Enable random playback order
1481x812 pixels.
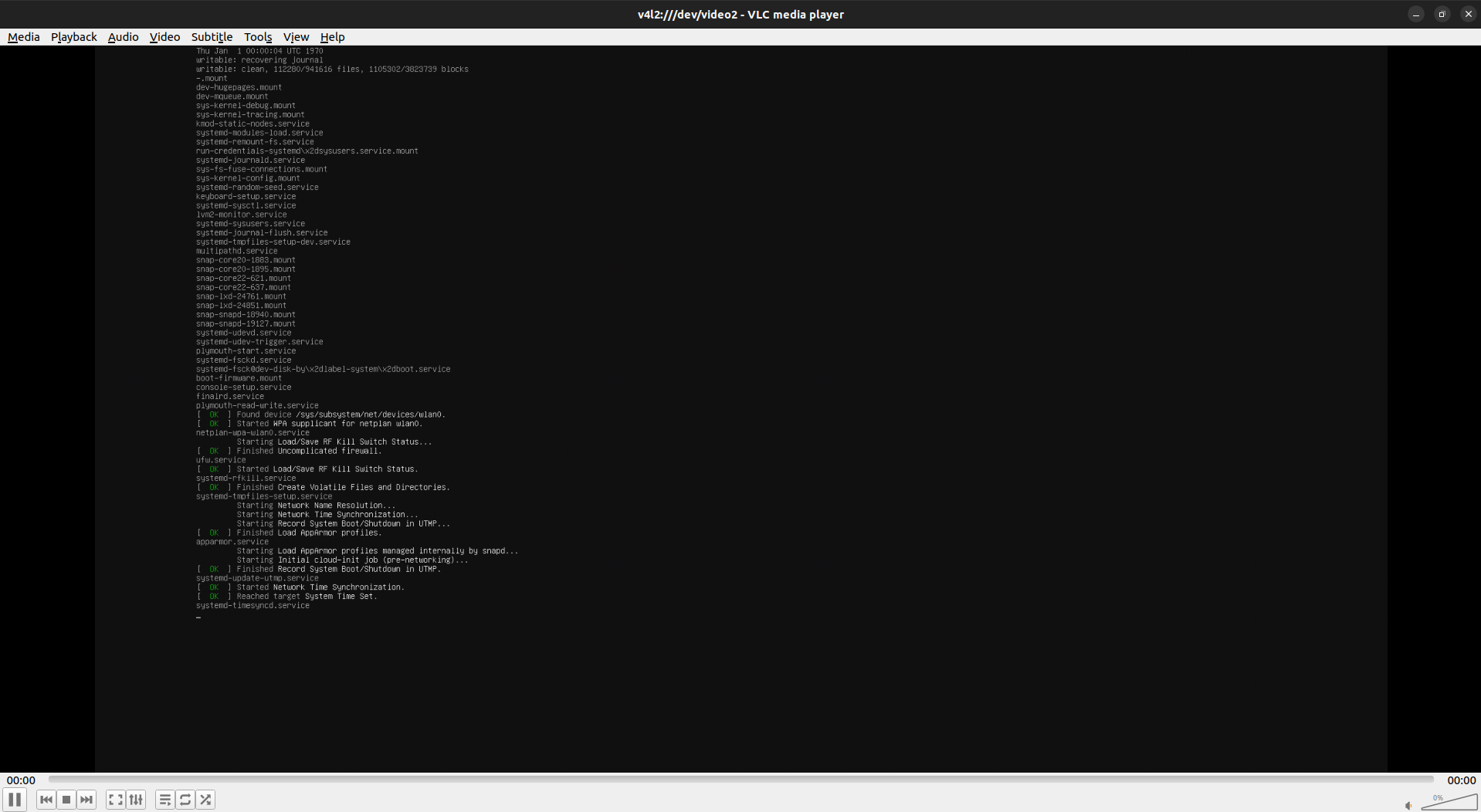coord(205,800)
